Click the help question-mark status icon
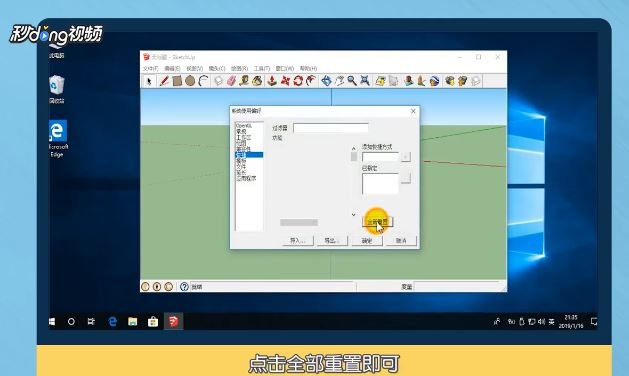Screen dimensions: 629x376 point(184,287)
